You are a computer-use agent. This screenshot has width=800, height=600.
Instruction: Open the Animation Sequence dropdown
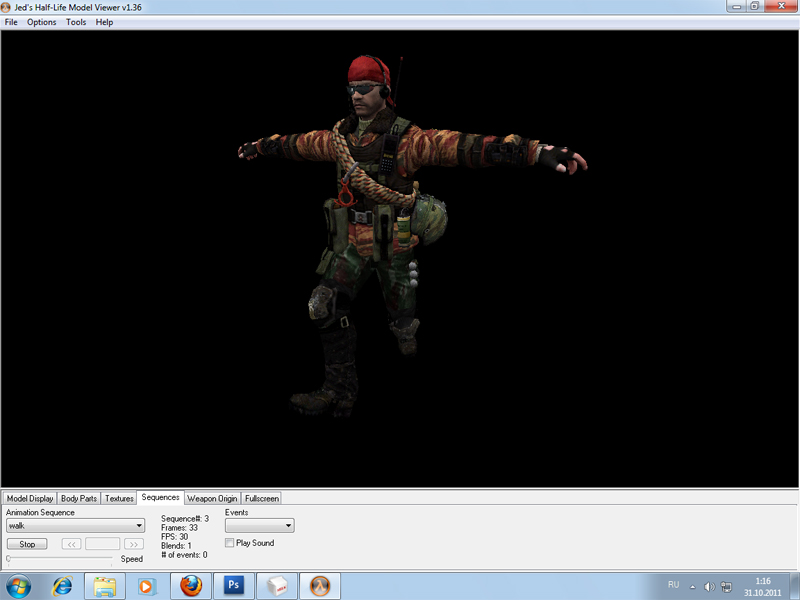pyautogui.click(x=75, y=525)
